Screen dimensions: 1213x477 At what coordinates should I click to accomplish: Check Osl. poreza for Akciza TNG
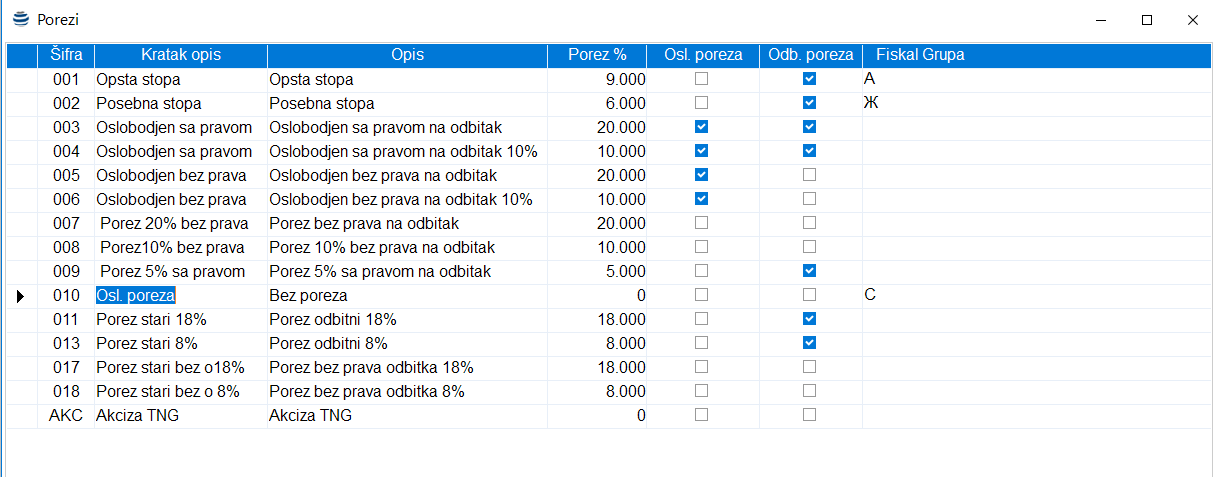pos(702,415)
